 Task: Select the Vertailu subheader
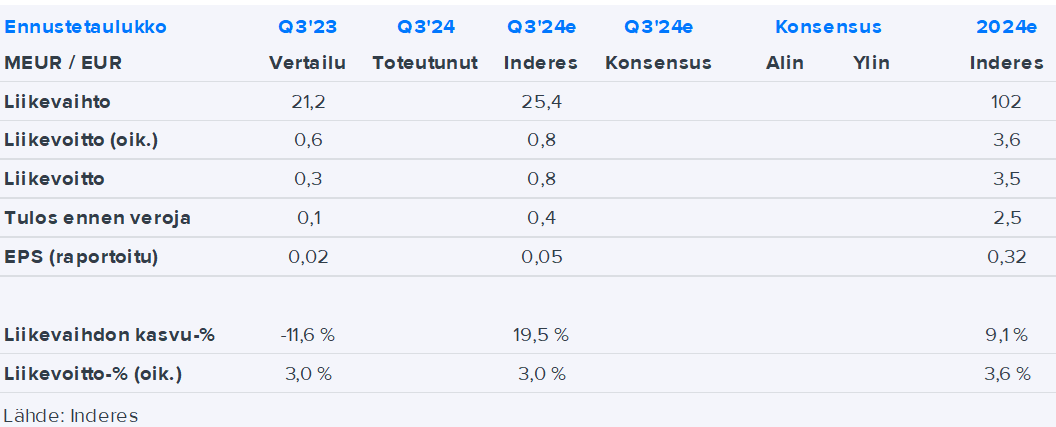[x=308, y=63]
